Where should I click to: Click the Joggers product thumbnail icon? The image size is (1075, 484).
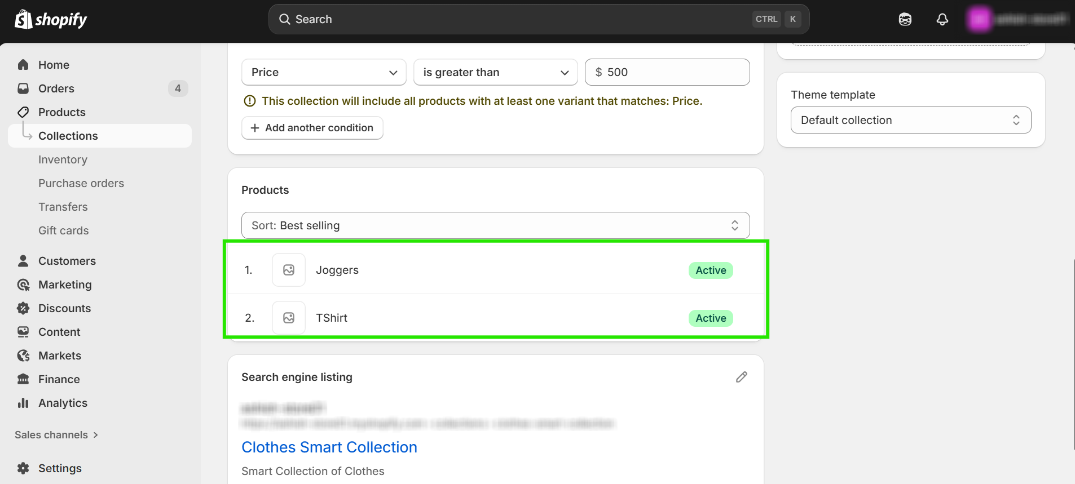tap(289, 270)
